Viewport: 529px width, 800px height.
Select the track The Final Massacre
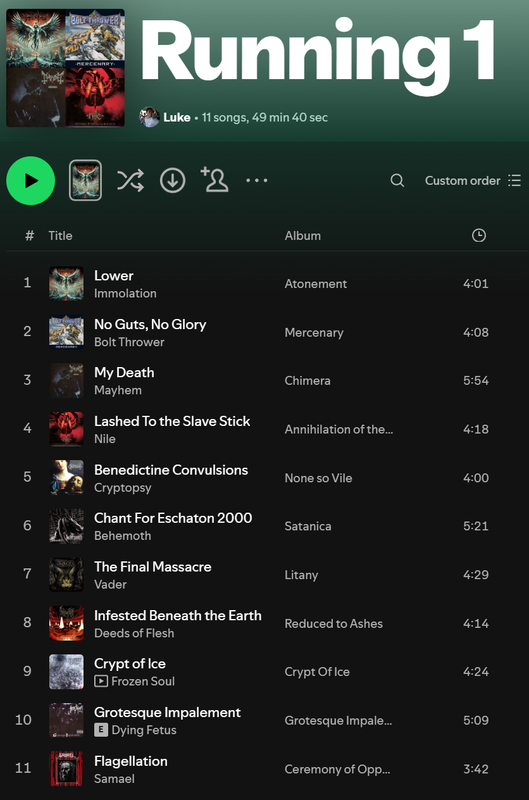(153, 567)
